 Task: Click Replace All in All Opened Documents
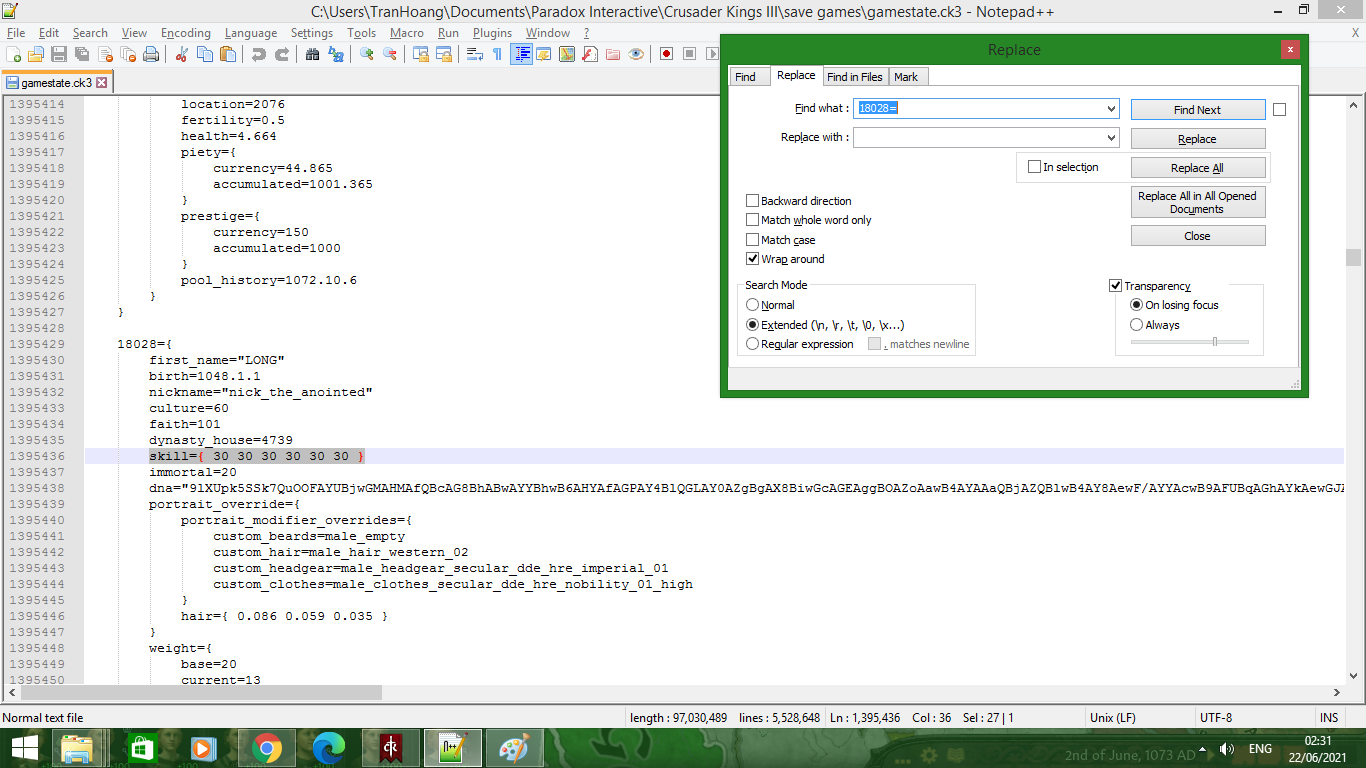(x=1198, y=202)
